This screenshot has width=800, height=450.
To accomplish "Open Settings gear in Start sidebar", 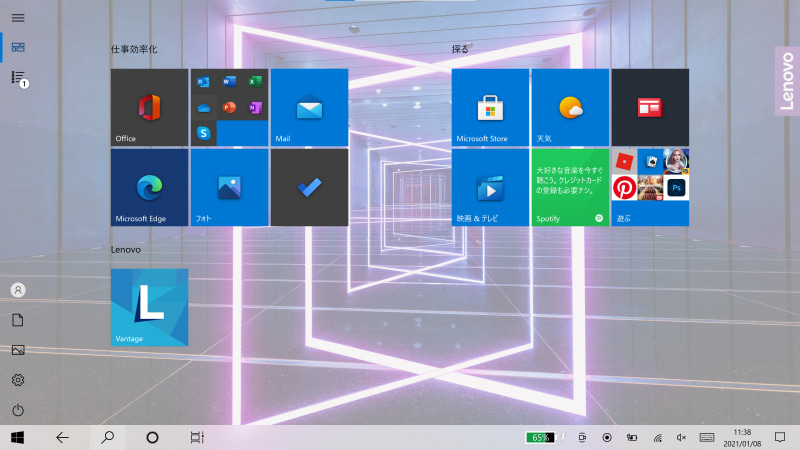I will [x=18, y=380].
